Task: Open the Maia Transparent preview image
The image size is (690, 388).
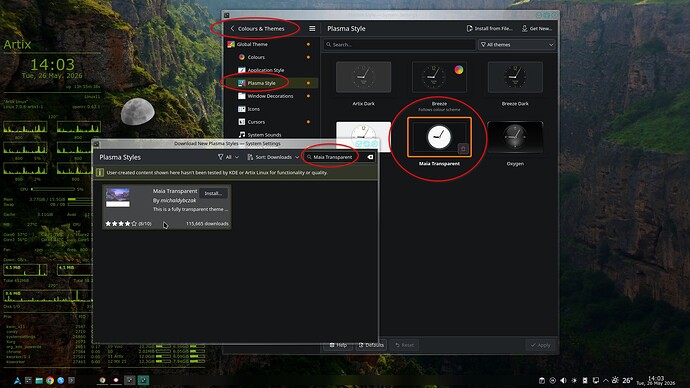Action: [x=118, y=198]
